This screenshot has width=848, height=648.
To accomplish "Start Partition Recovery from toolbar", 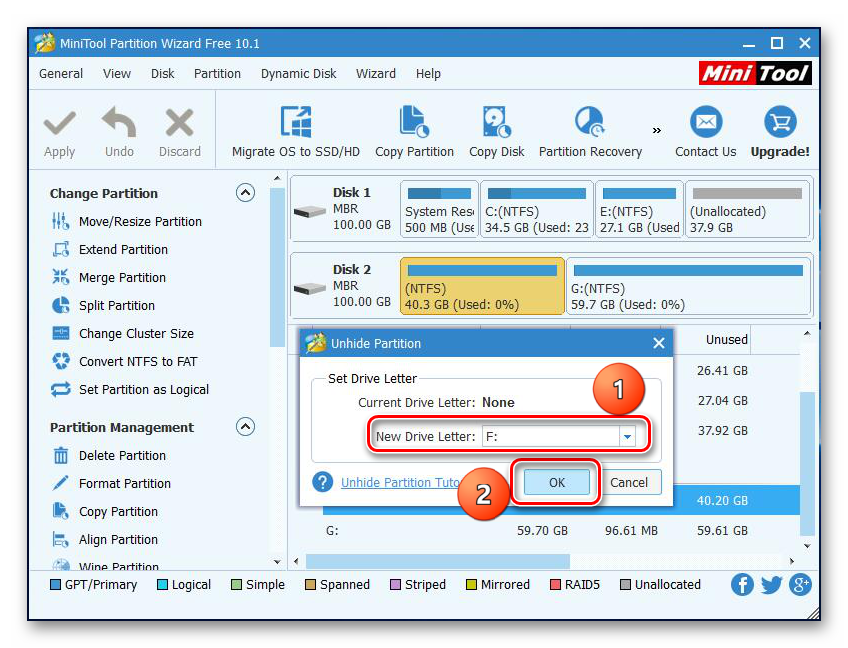I will pyautogui.click(x=589, y=123).
